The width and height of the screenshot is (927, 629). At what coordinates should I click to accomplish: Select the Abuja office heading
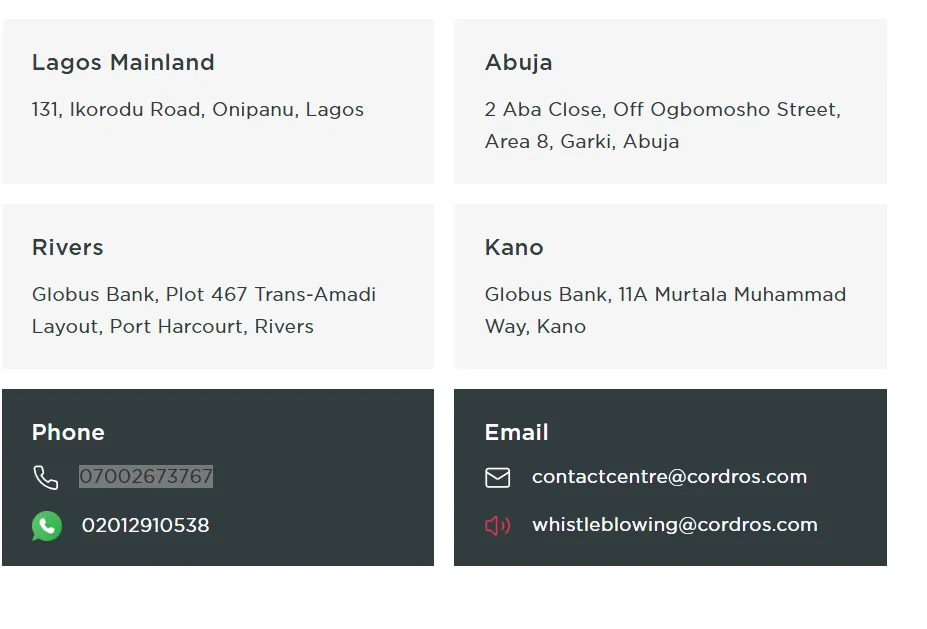coord(518,63)
